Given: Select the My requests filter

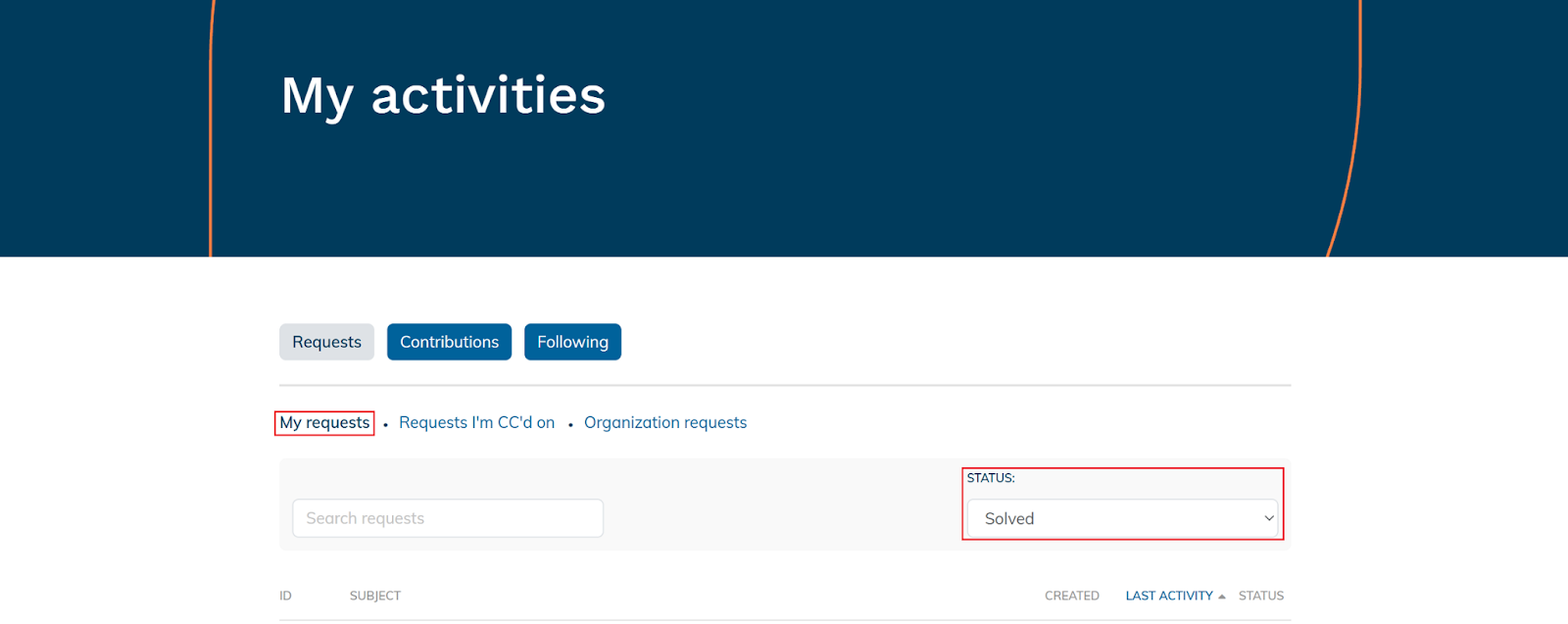Looking at the screenshot, I should point(324,422).
